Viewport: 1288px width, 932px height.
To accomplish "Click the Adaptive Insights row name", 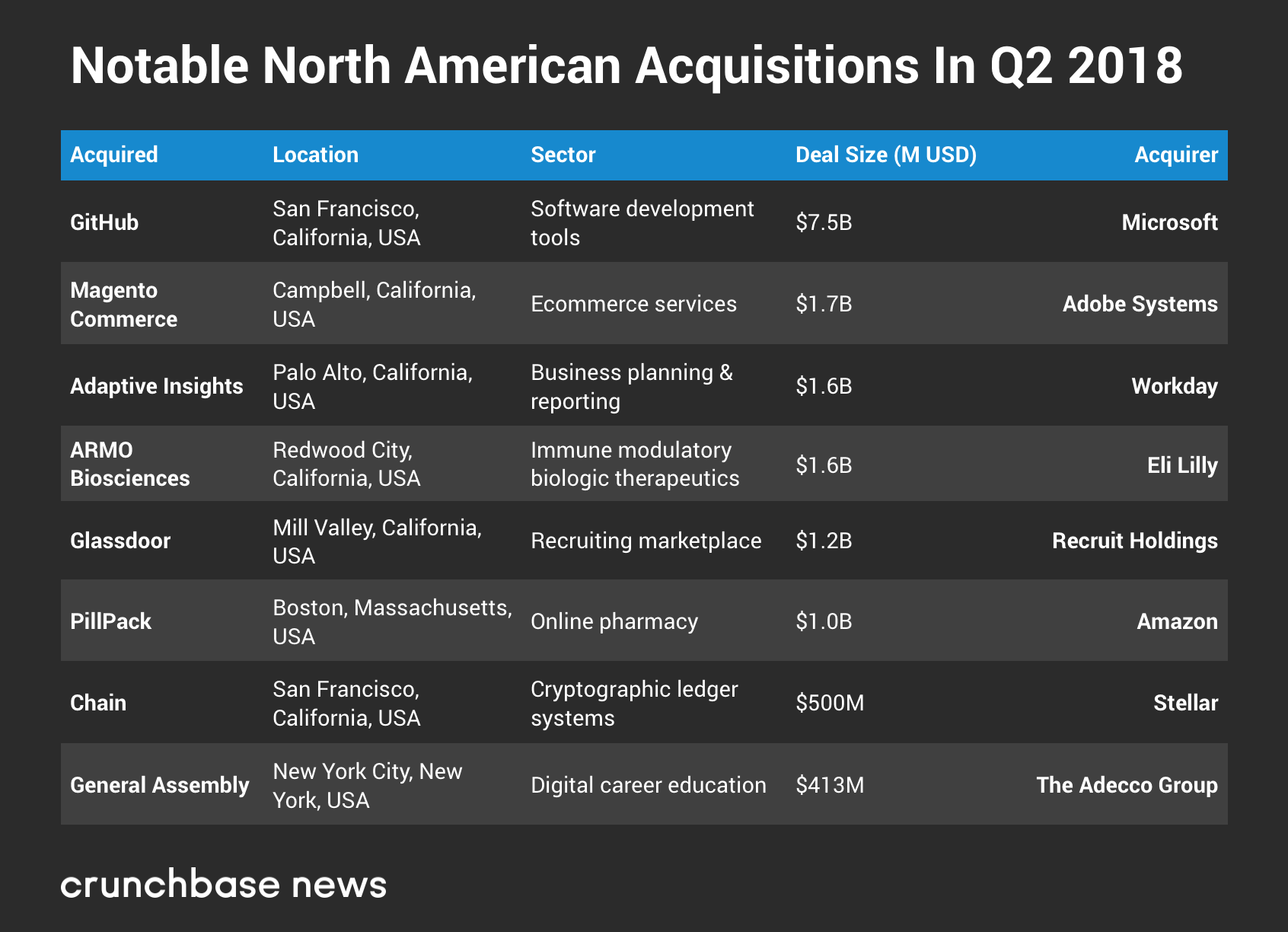I will pyautogui.click(x=157, y=386).
